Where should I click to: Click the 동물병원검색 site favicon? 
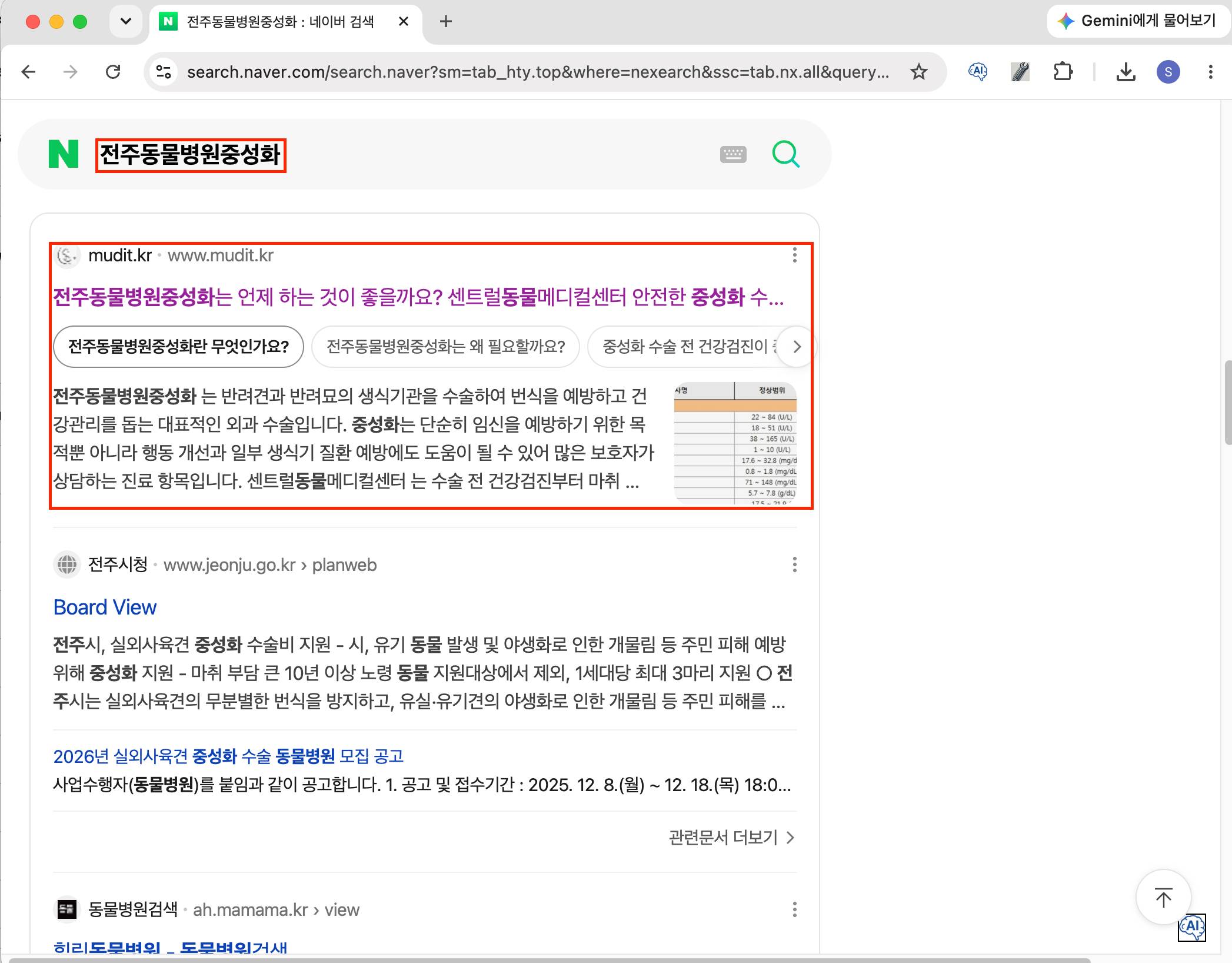[x=67, y=909]
